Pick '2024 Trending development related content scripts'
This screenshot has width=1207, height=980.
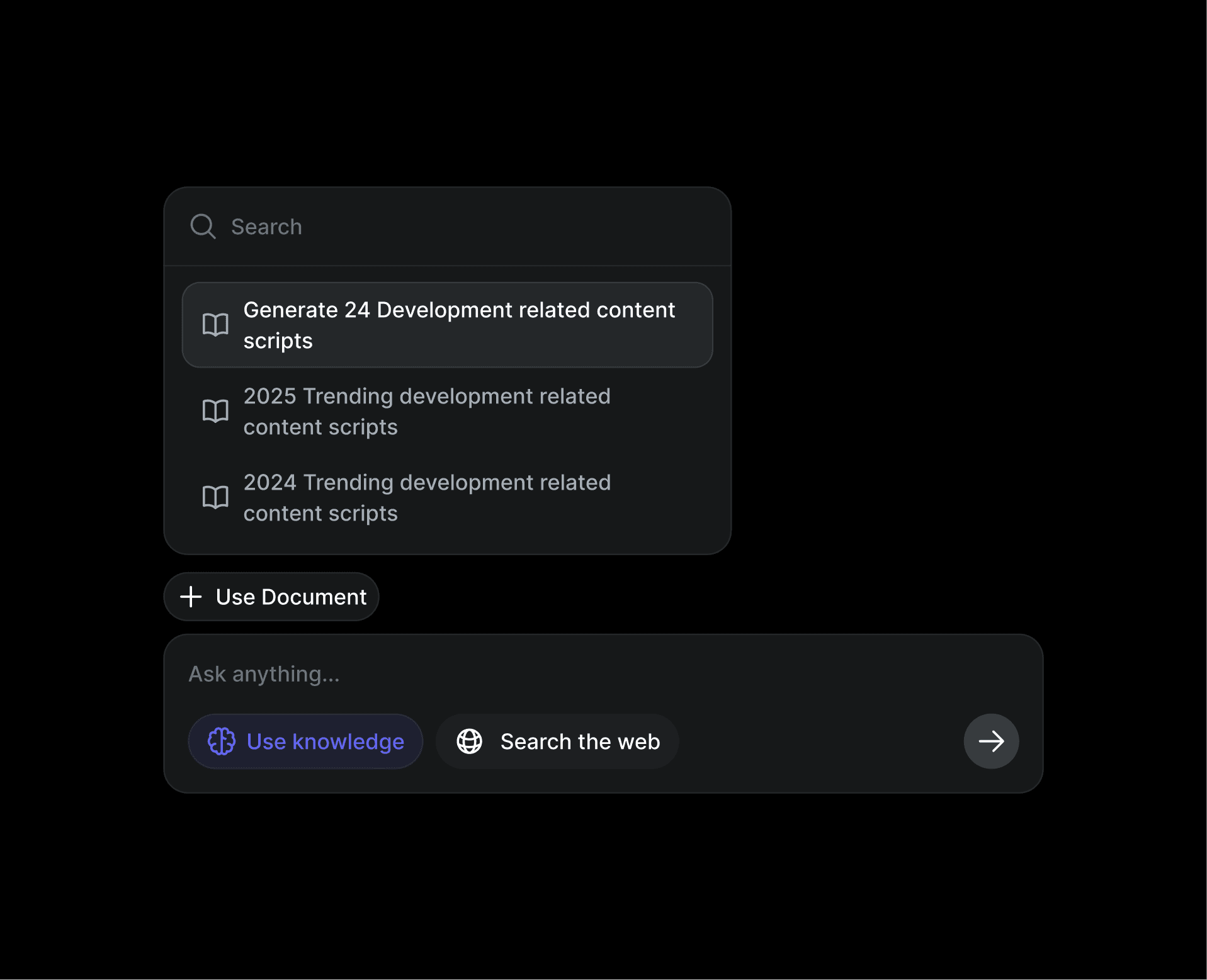point(448,497)
